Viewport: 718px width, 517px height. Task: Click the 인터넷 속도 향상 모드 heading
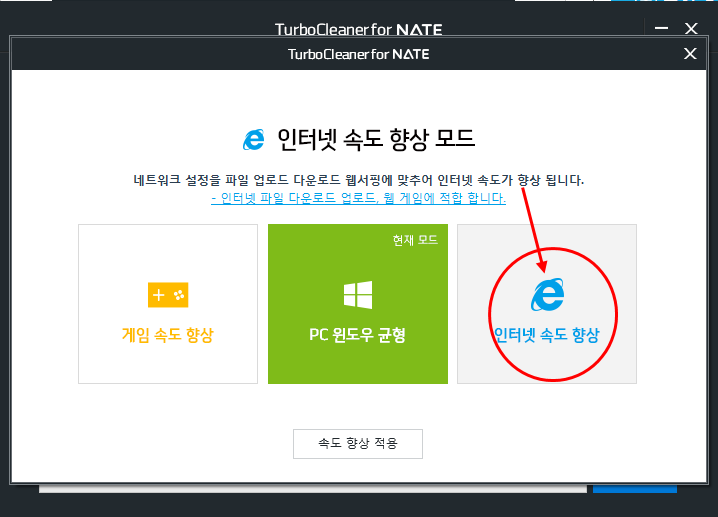tap(376, 139)
